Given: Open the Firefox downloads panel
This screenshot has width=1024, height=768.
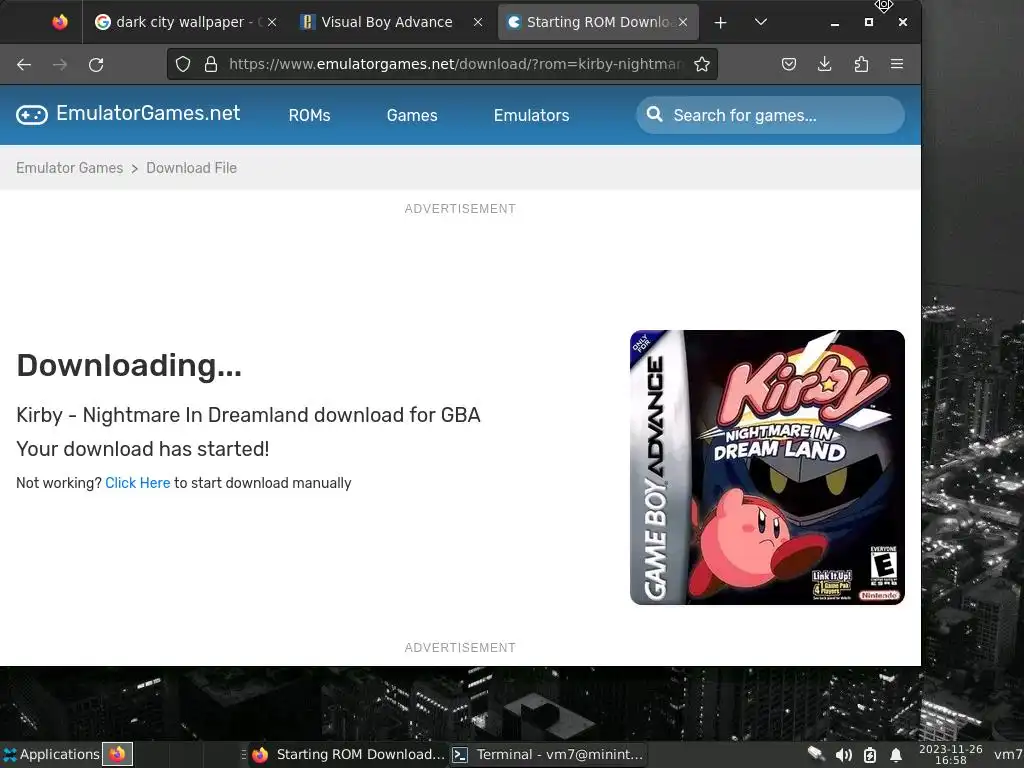Looking at the screenshot, I should [x=825, y=64].
